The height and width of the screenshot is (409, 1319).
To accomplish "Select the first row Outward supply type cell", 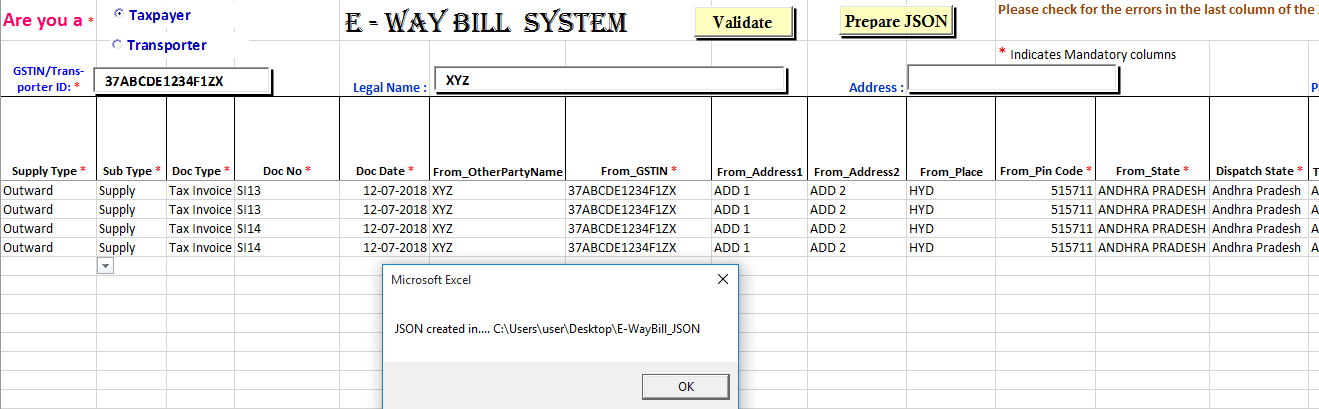I will 48,190.
